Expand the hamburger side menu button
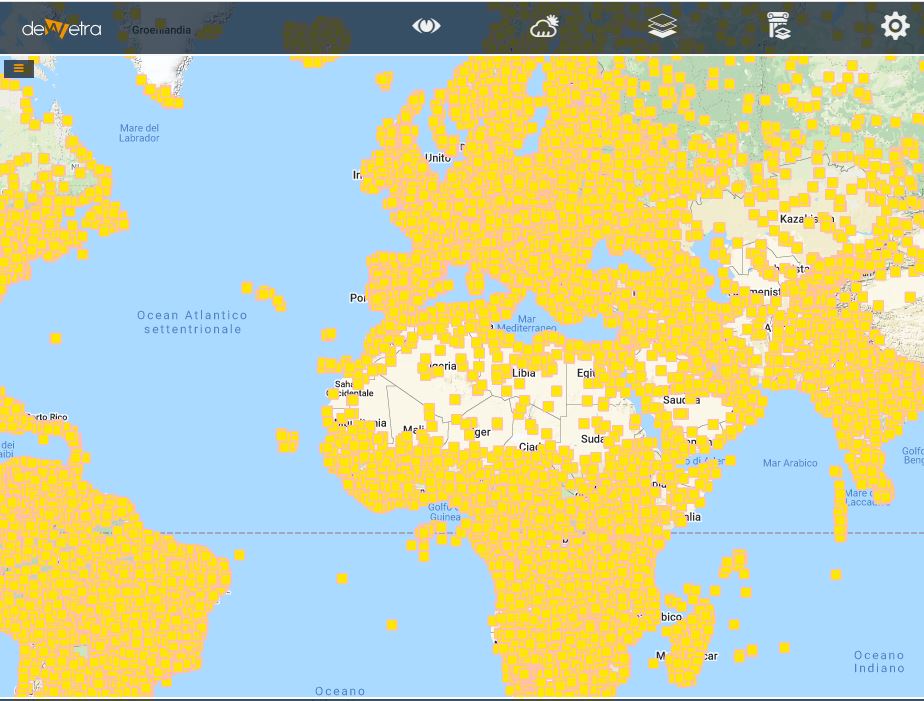Viewport: 924px width, 701px height. [x=19, y=68]
